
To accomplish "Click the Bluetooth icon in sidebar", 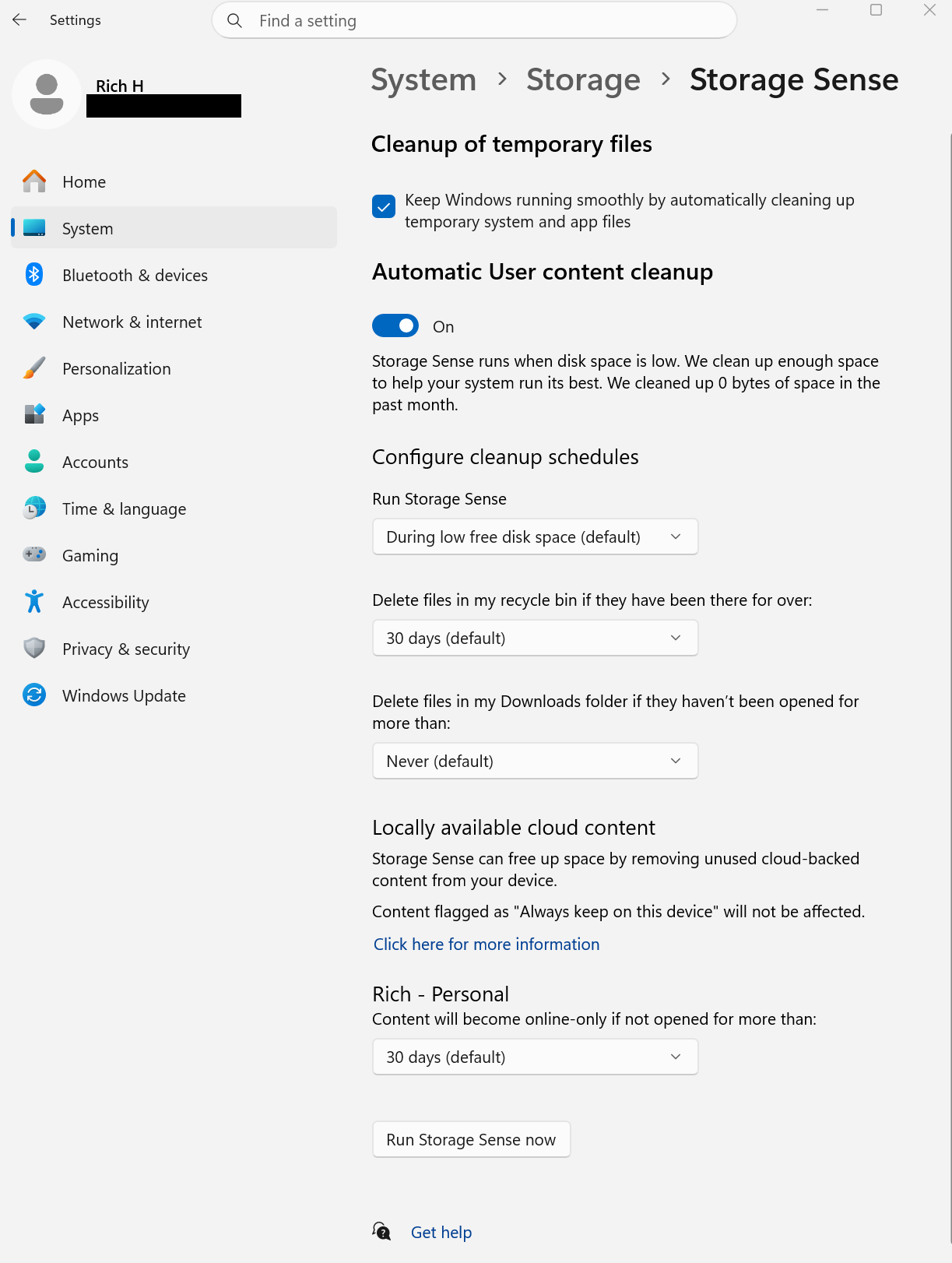I will (x=34, y=275).
